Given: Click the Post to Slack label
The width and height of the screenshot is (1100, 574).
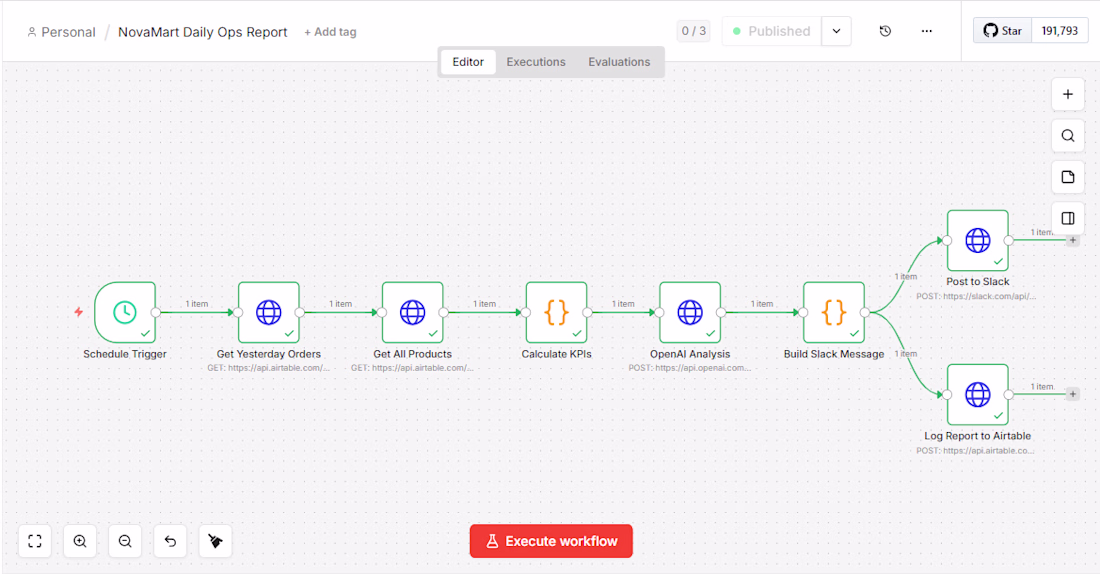Looking at the screenshot, I should point(977,281).
